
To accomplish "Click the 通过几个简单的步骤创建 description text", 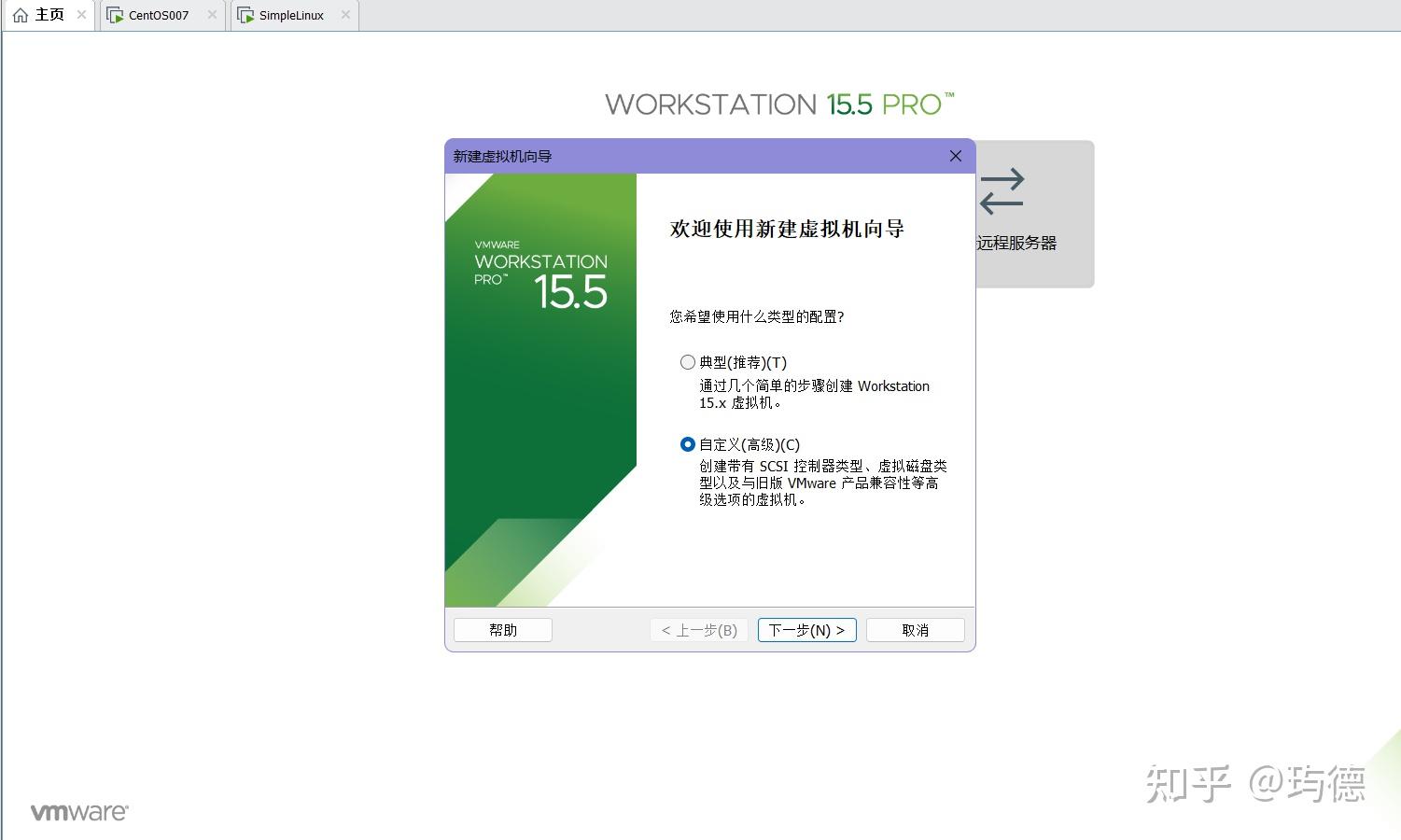I will pos(815,394).
